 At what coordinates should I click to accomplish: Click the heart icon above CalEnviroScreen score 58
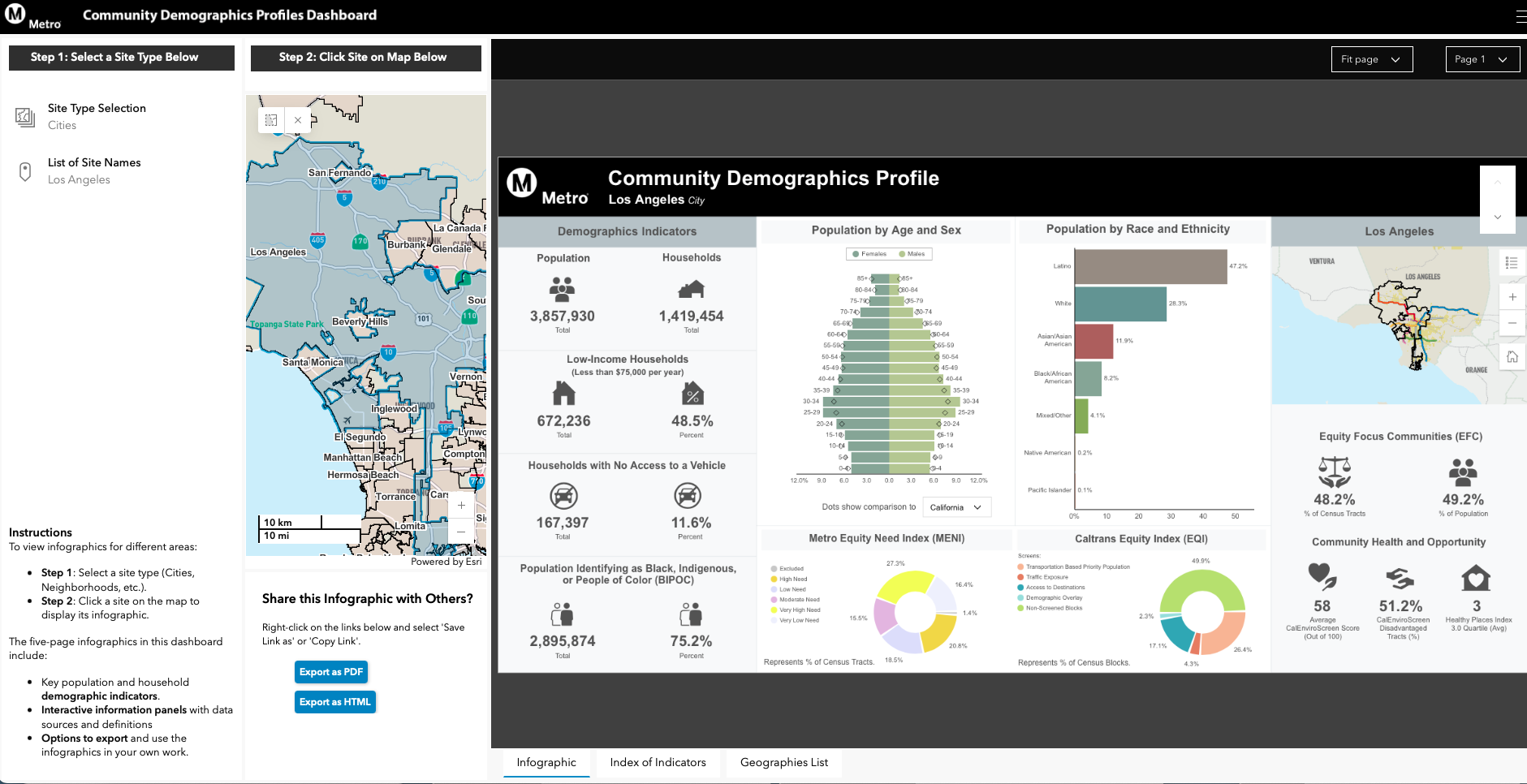(1322, 577)
